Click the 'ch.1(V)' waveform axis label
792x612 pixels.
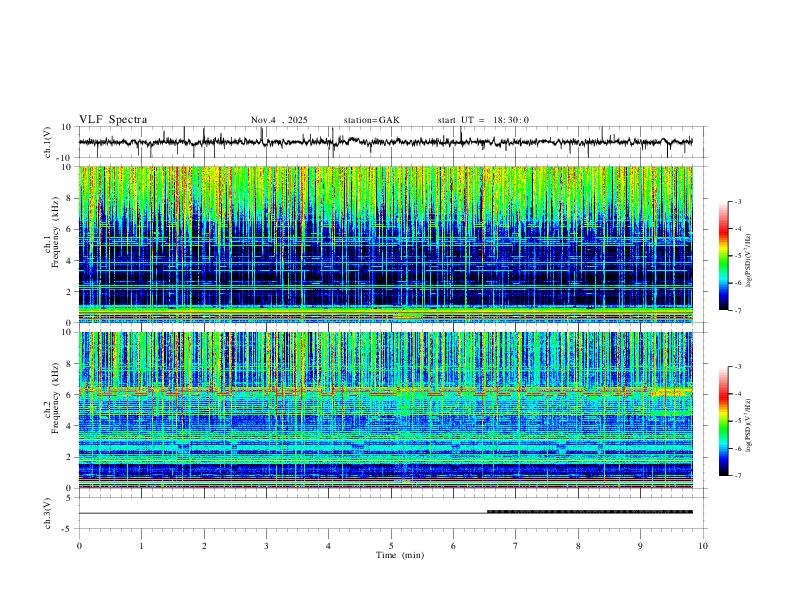tap(48, 142)
